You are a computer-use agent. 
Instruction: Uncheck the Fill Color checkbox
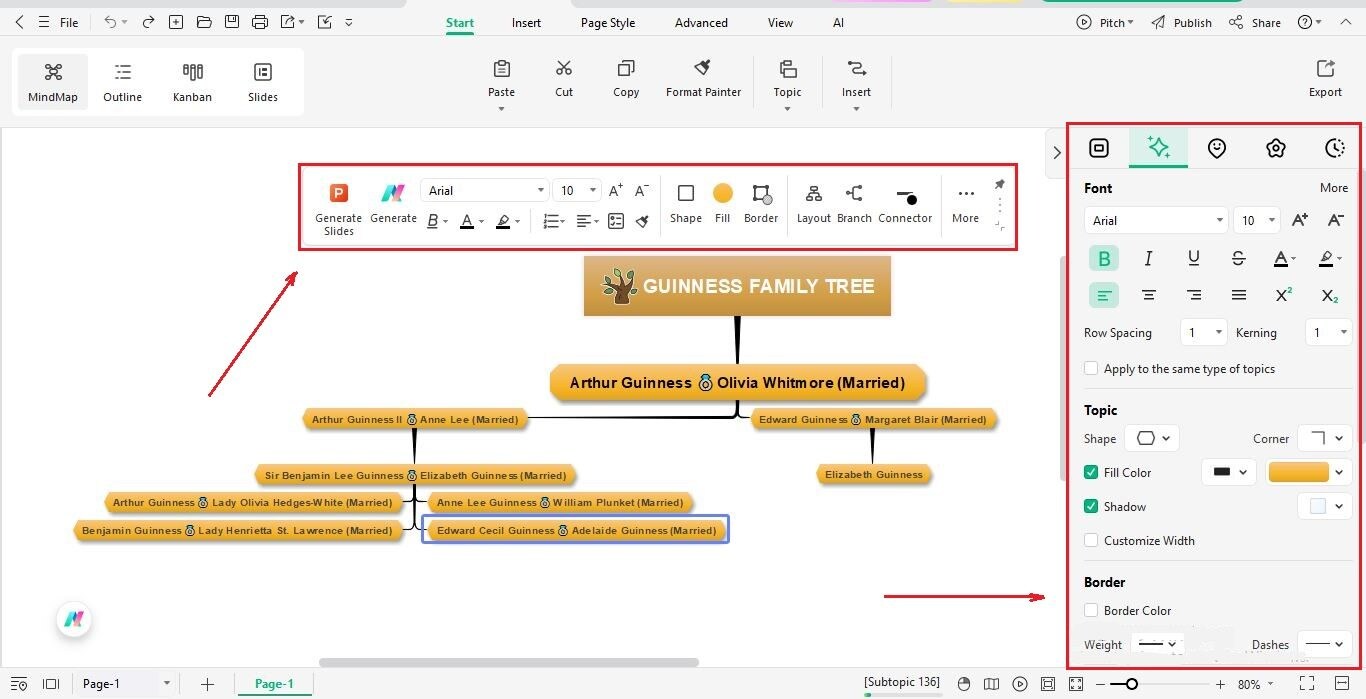tap(1091, 473)
